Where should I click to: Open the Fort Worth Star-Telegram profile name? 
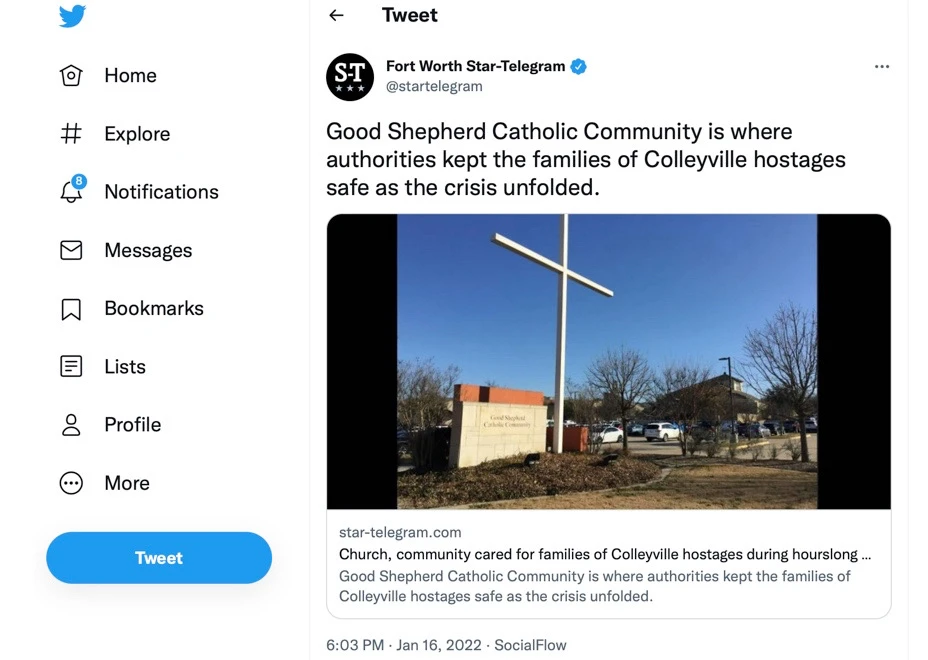point(475,66)
